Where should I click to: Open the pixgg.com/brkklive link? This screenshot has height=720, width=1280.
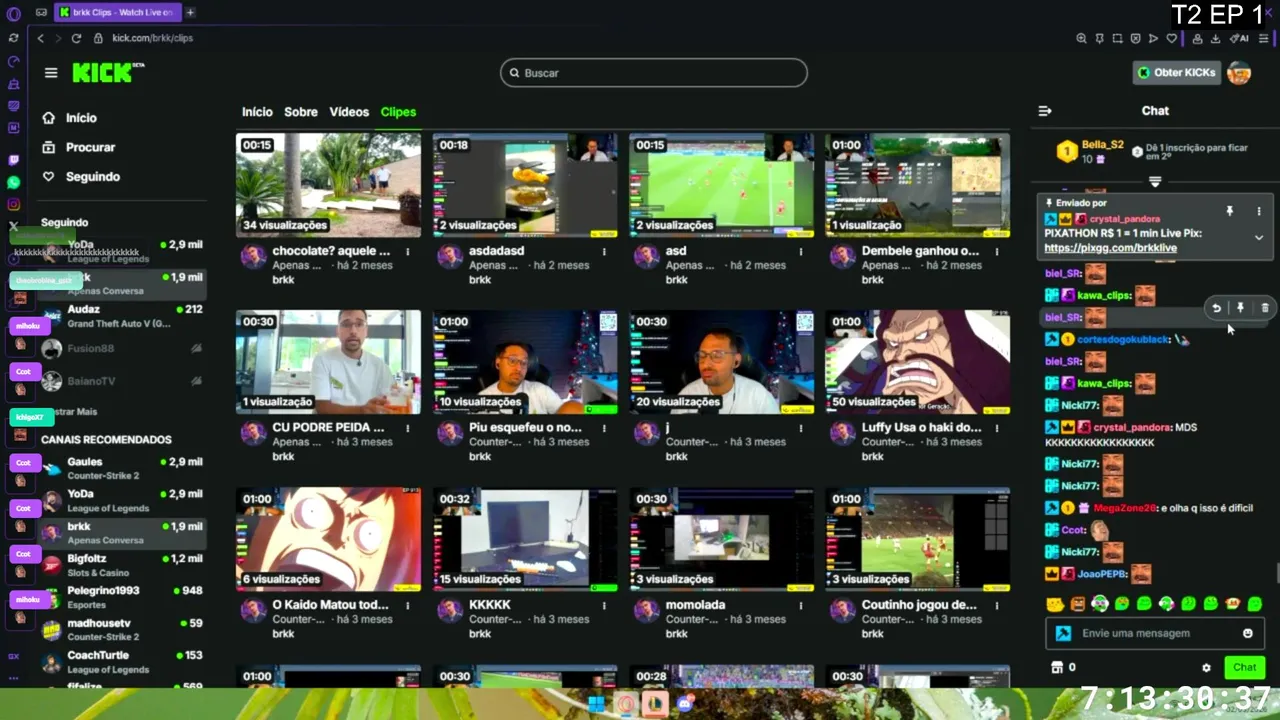click(x=1110, y=248)
